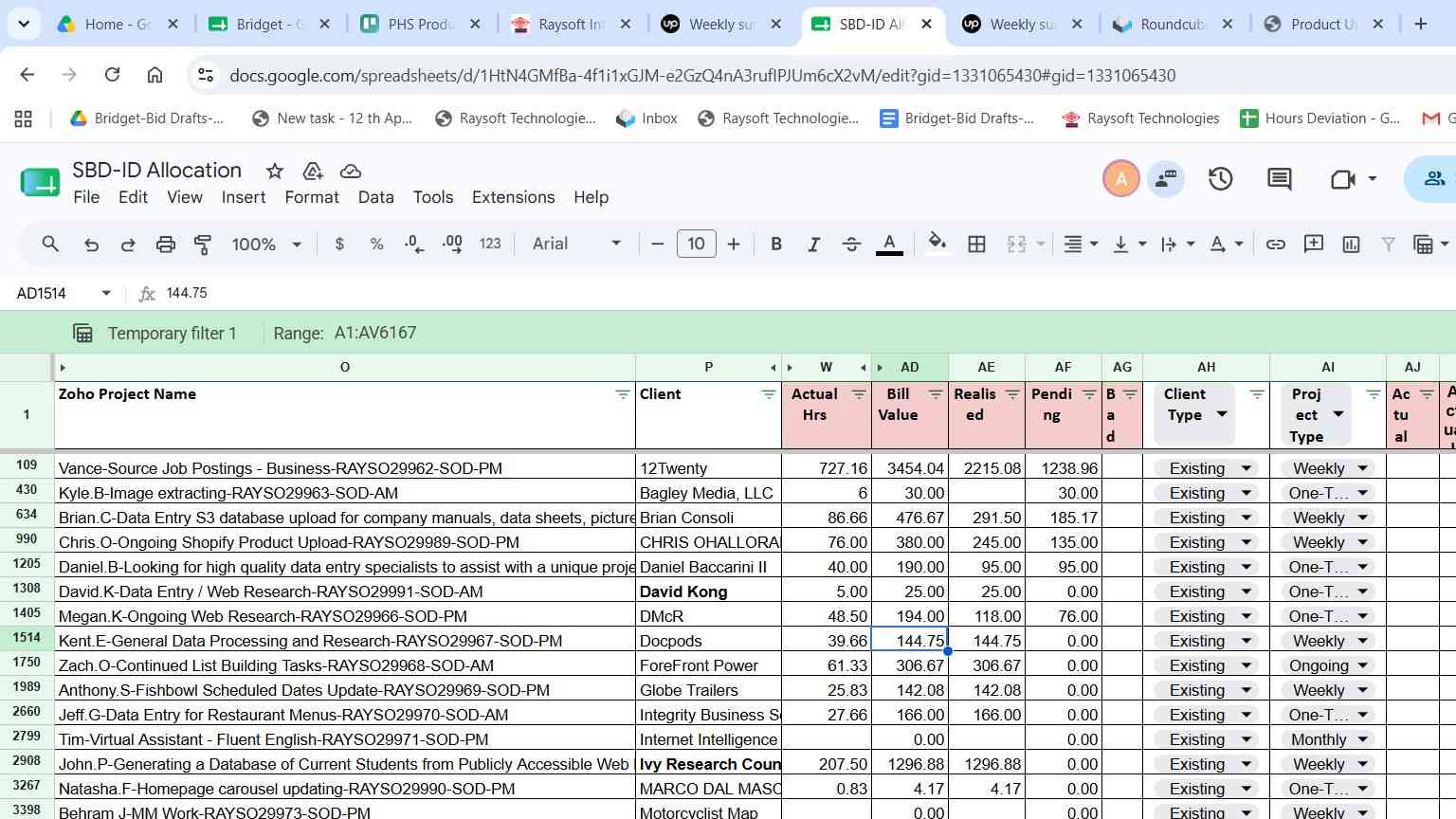Insert a link using the toolbar icon

1276,245
